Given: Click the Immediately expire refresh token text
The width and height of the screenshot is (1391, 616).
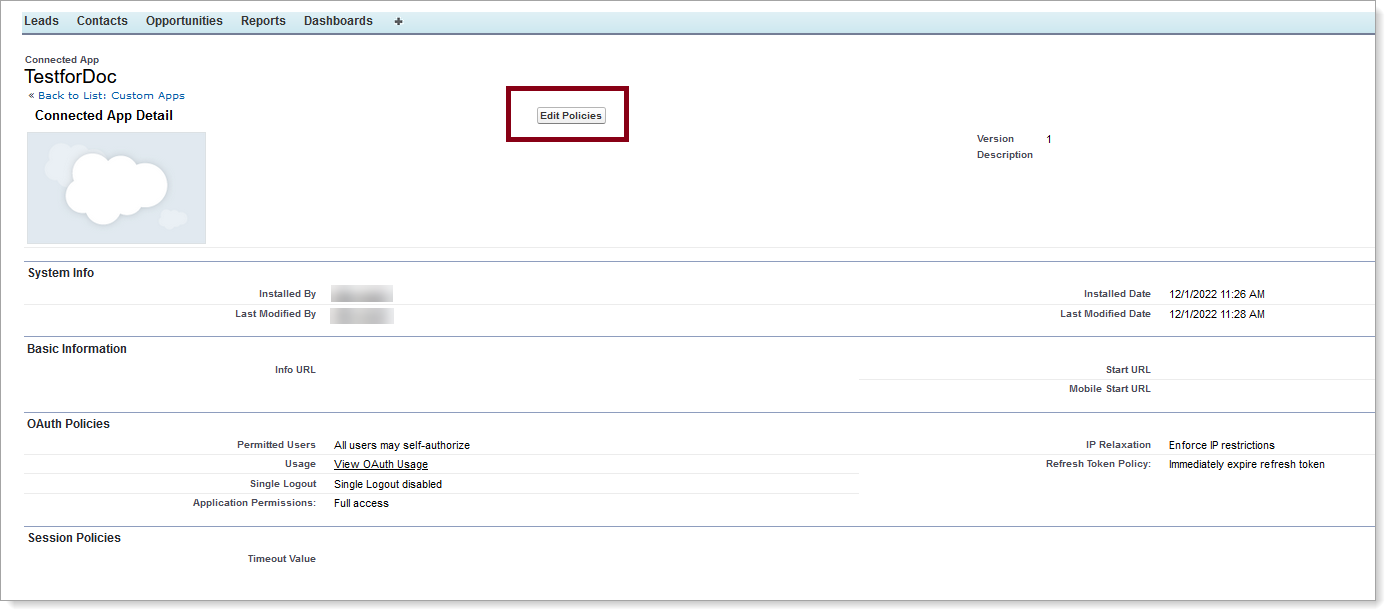Looking at the screenshot, I should 1247,464.
